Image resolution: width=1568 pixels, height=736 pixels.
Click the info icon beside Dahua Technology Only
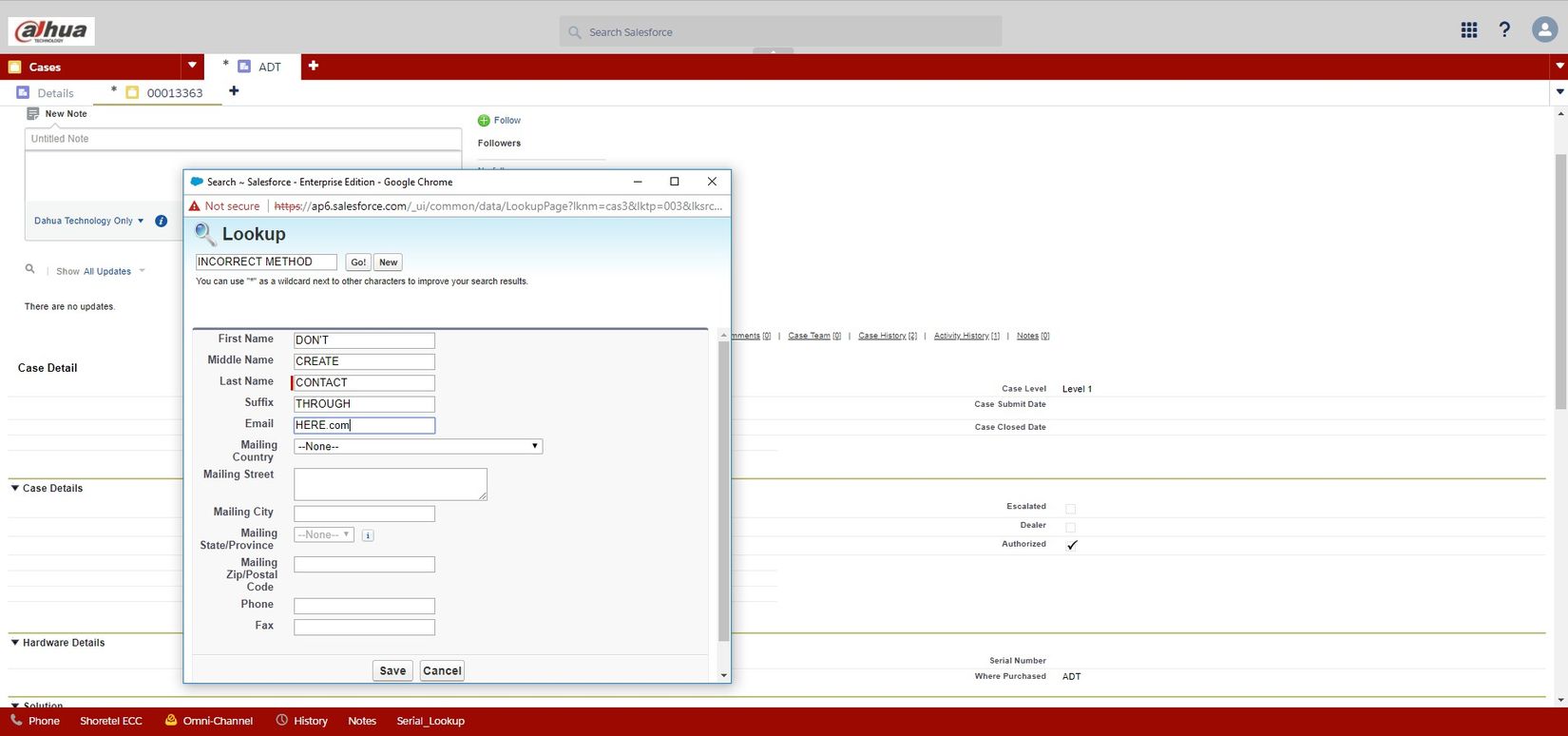pos(162,221)
